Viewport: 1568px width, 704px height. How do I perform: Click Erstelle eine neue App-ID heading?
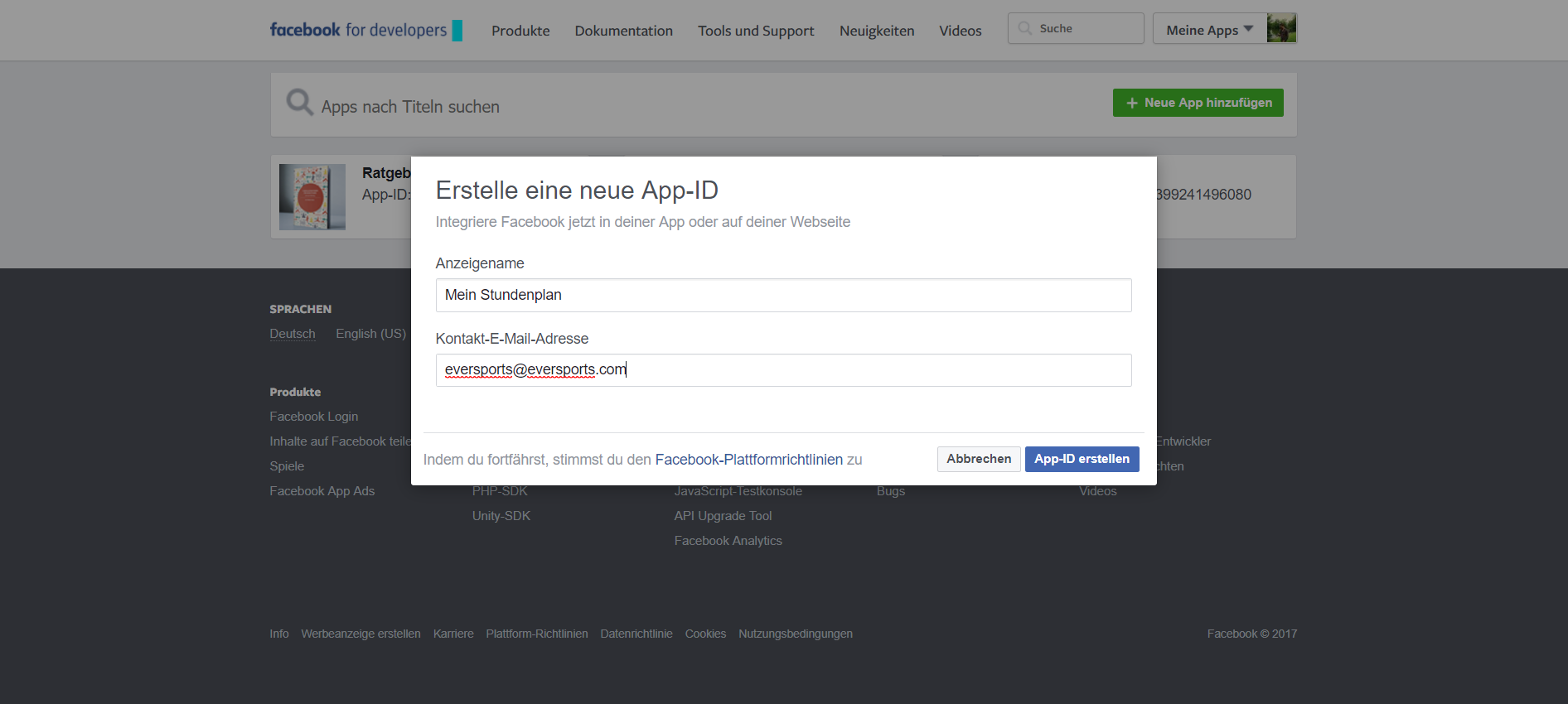click(577, 190)
